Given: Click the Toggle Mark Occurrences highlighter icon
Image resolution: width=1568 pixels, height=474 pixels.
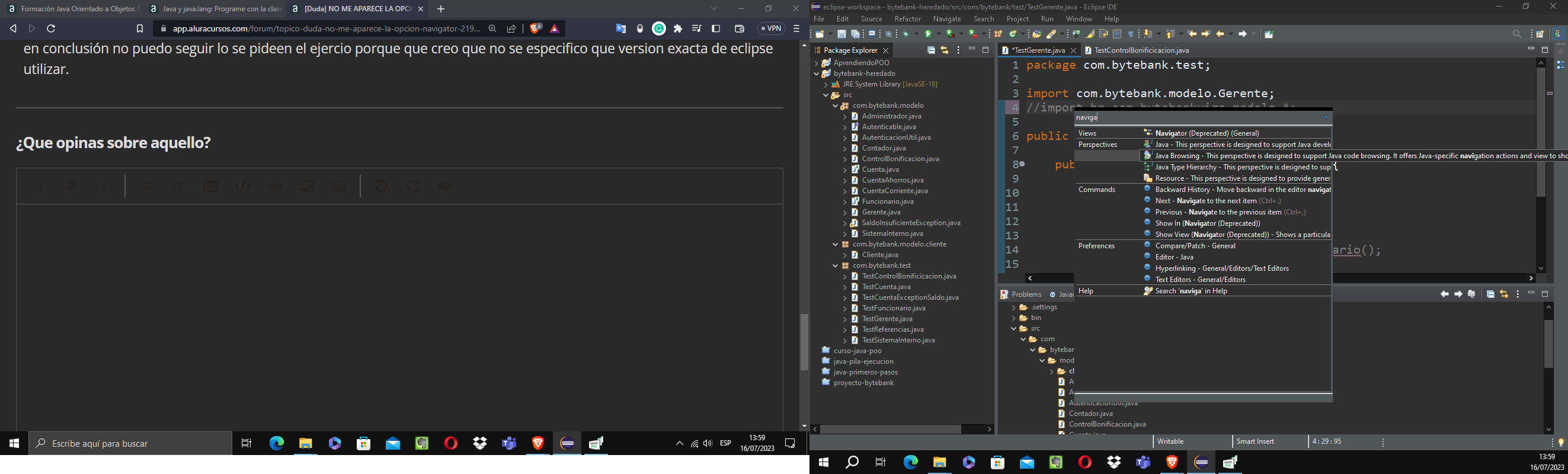Looking at the screenshot, I should (1090, 34).
